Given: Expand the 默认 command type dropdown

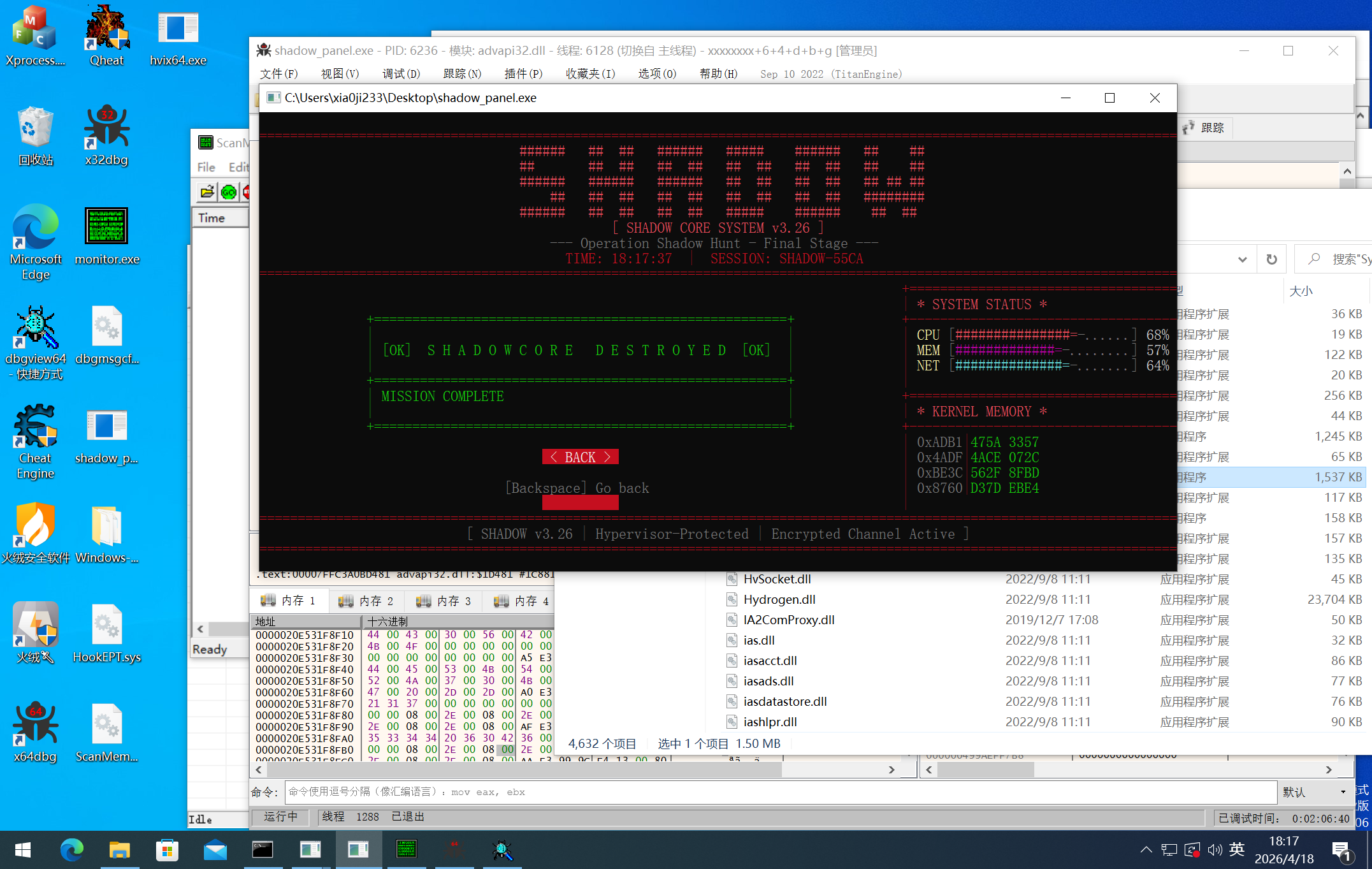Looking at the screenshot, I should coord(1315,792).
